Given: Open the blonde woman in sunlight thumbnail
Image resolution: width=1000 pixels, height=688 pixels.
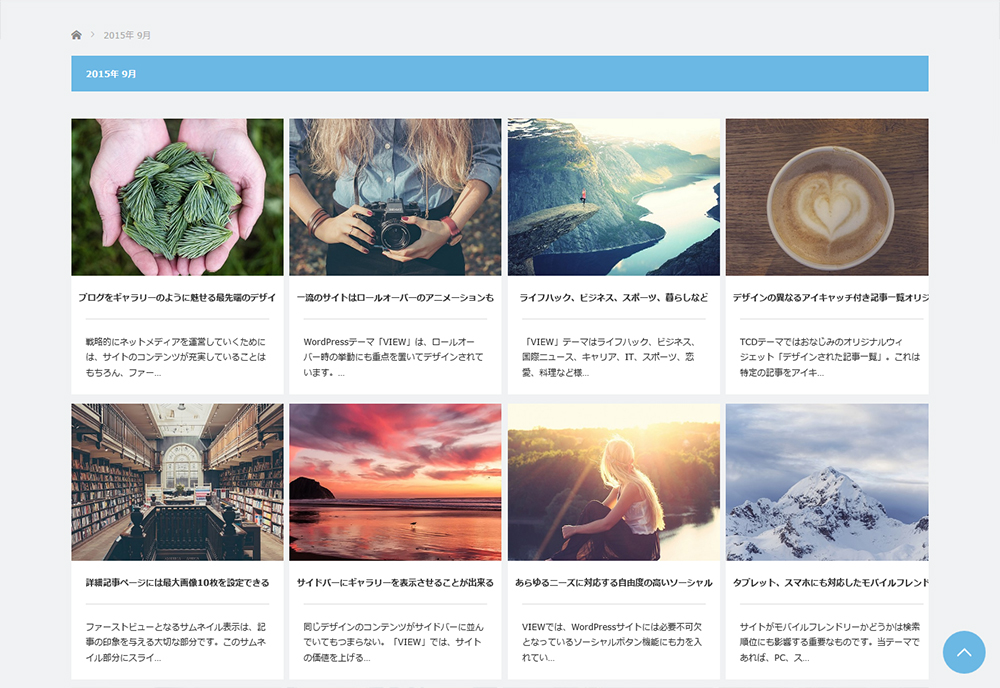Looking at the screenshot, I should (x=614, y=482).
